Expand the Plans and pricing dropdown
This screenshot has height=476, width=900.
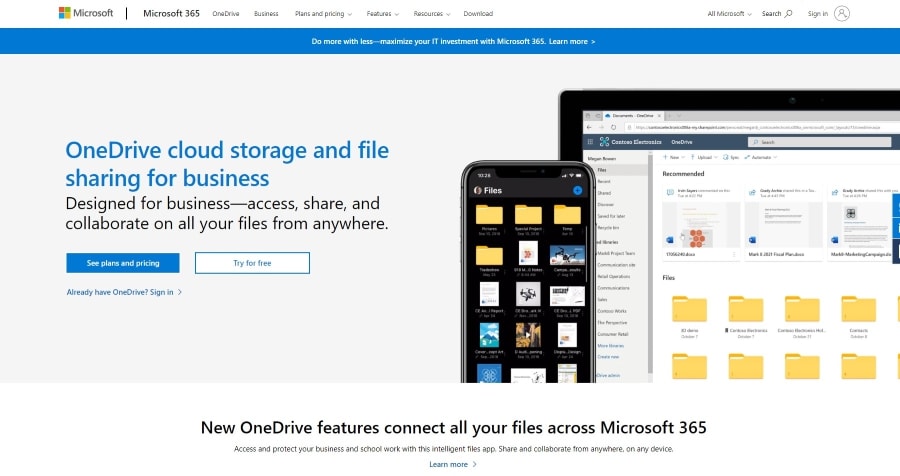pos(323,13)
